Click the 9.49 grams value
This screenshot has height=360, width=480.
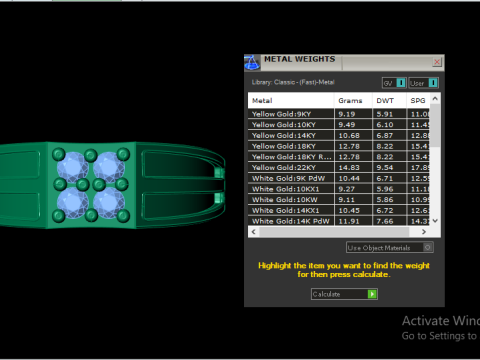tap(347, 125)
